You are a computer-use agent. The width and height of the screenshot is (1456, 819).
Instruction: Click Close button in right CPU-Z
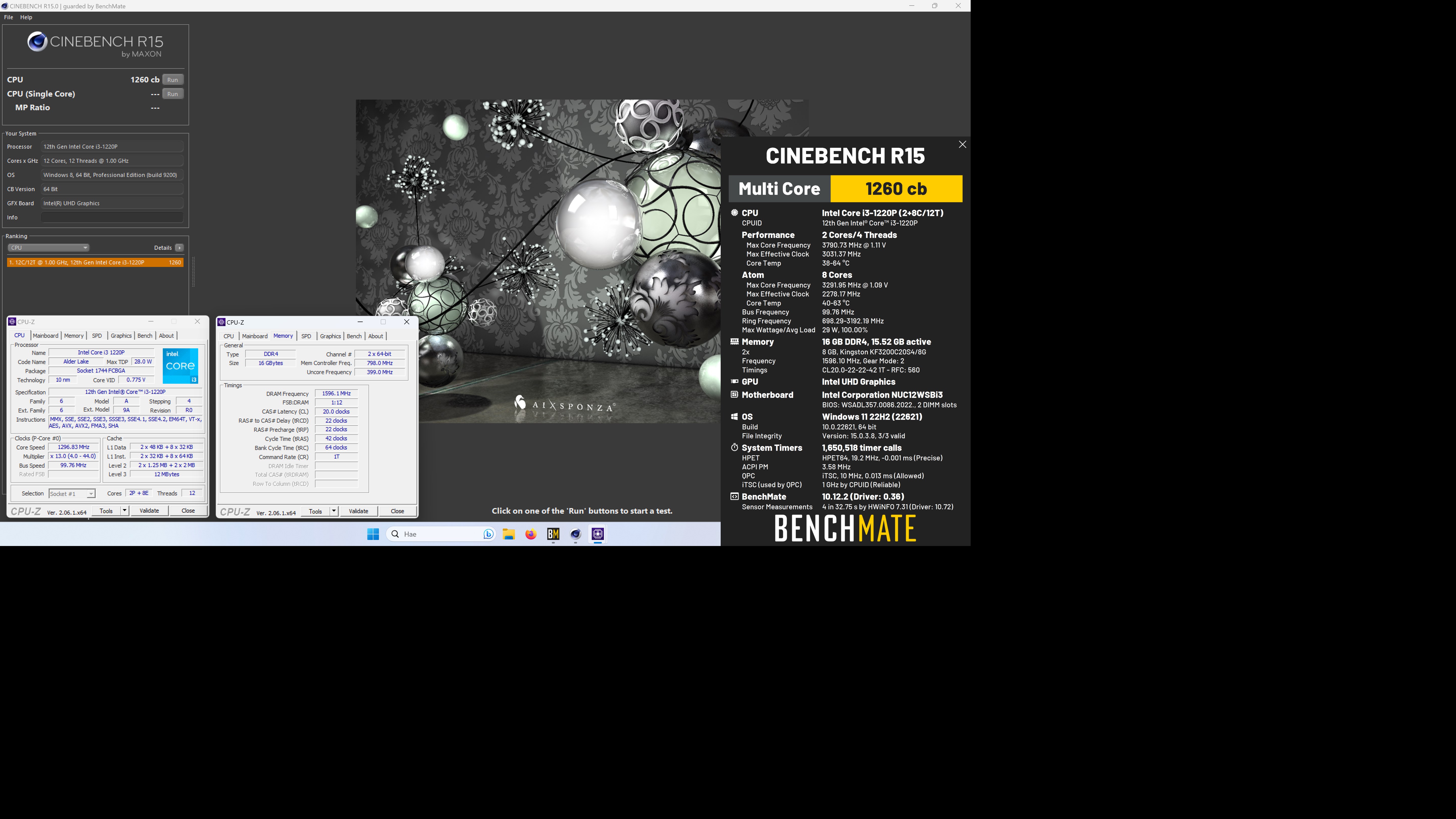pos(397,512)
